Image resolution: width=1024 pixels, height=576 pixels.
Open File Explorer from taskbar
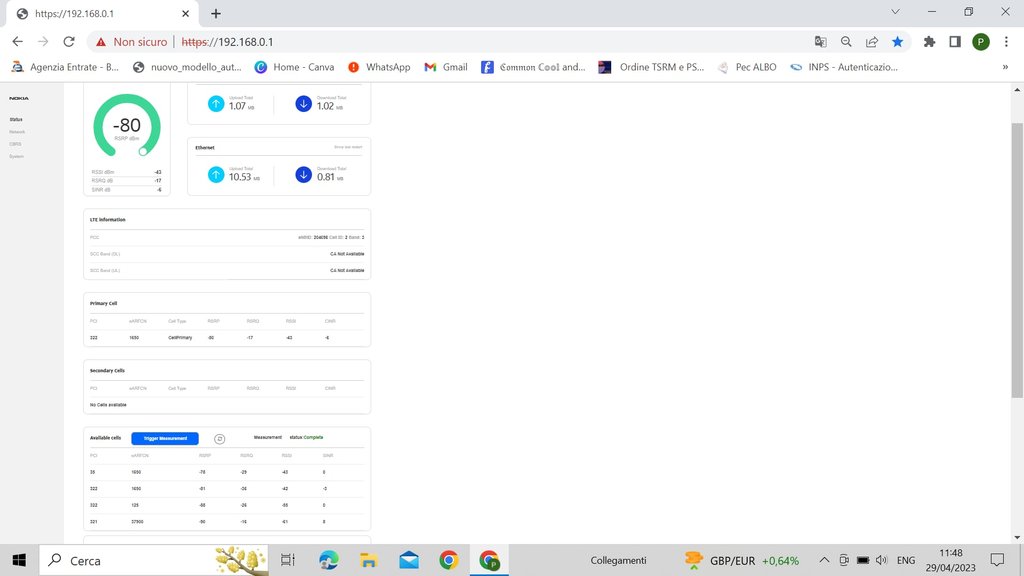[x=368, y=560]
